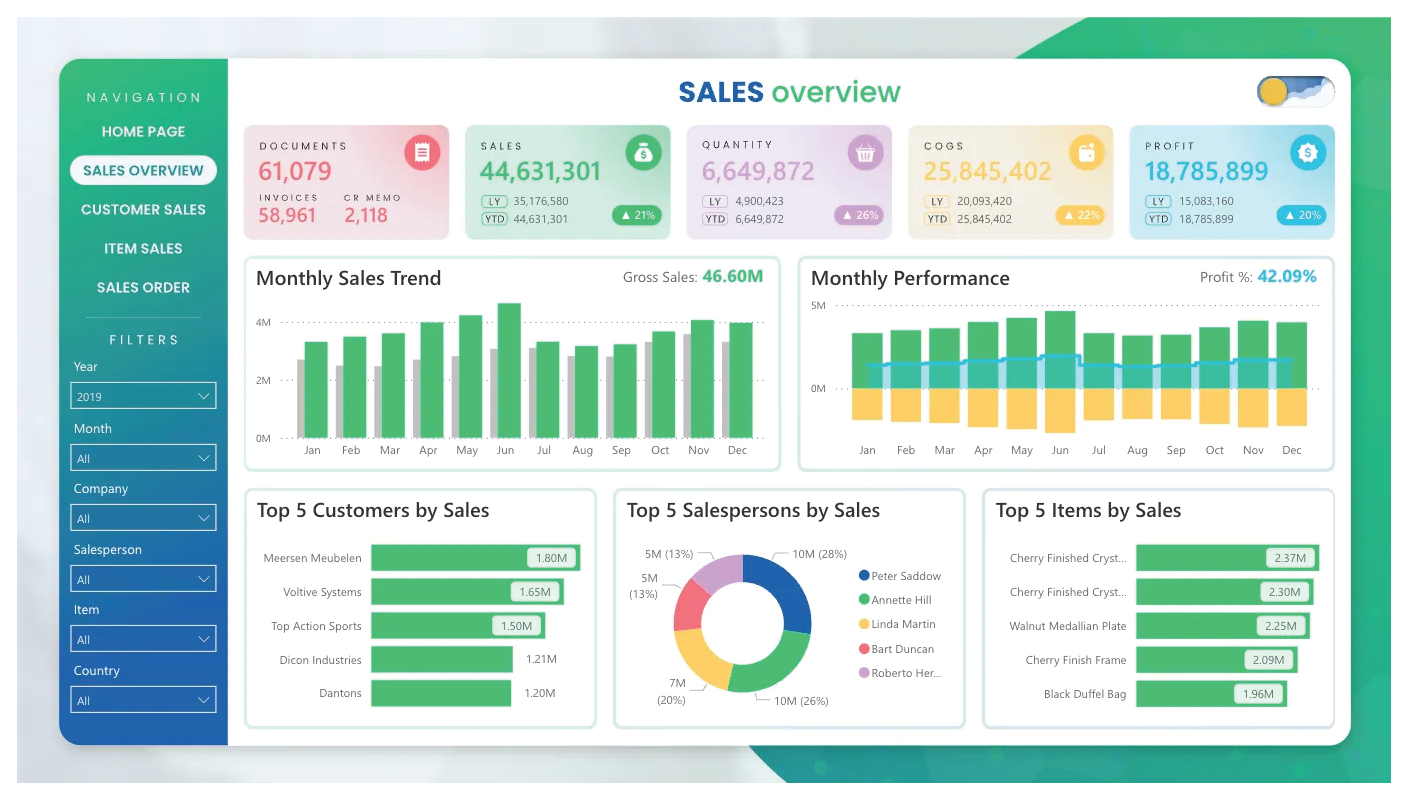The image size is (1410, 803).
Task: Toggle the light/dark mode switch
Action: 1295,92
